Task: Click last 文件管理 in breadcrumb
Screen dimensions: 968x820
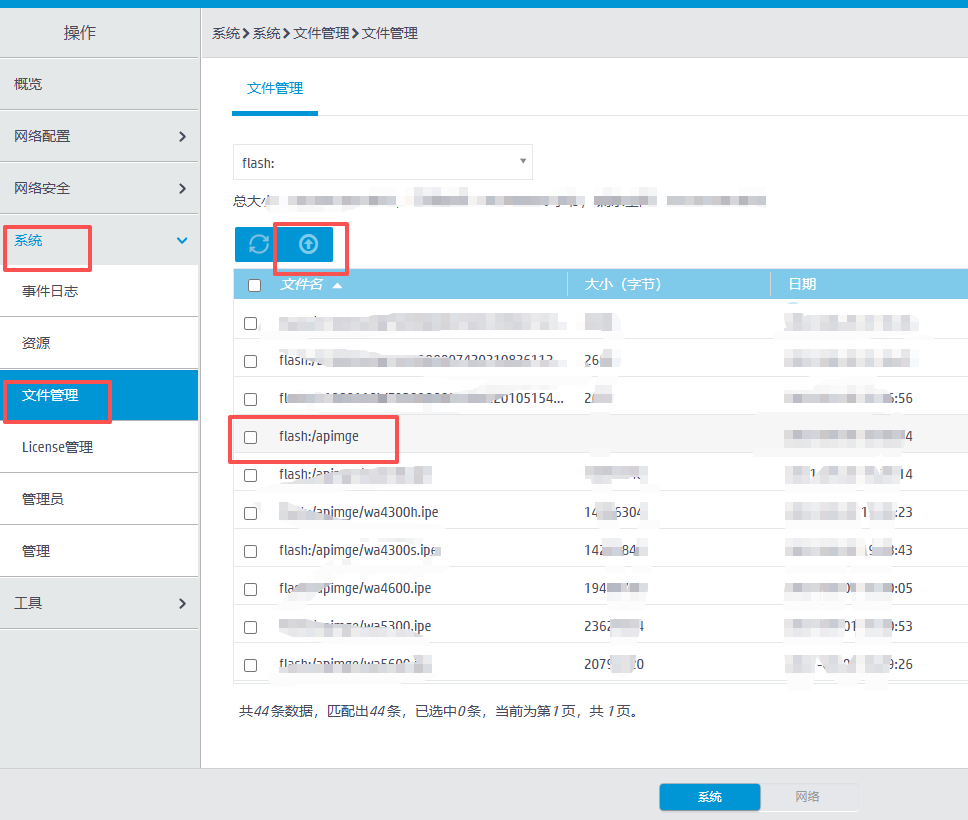Action: (x=390, y=33)
